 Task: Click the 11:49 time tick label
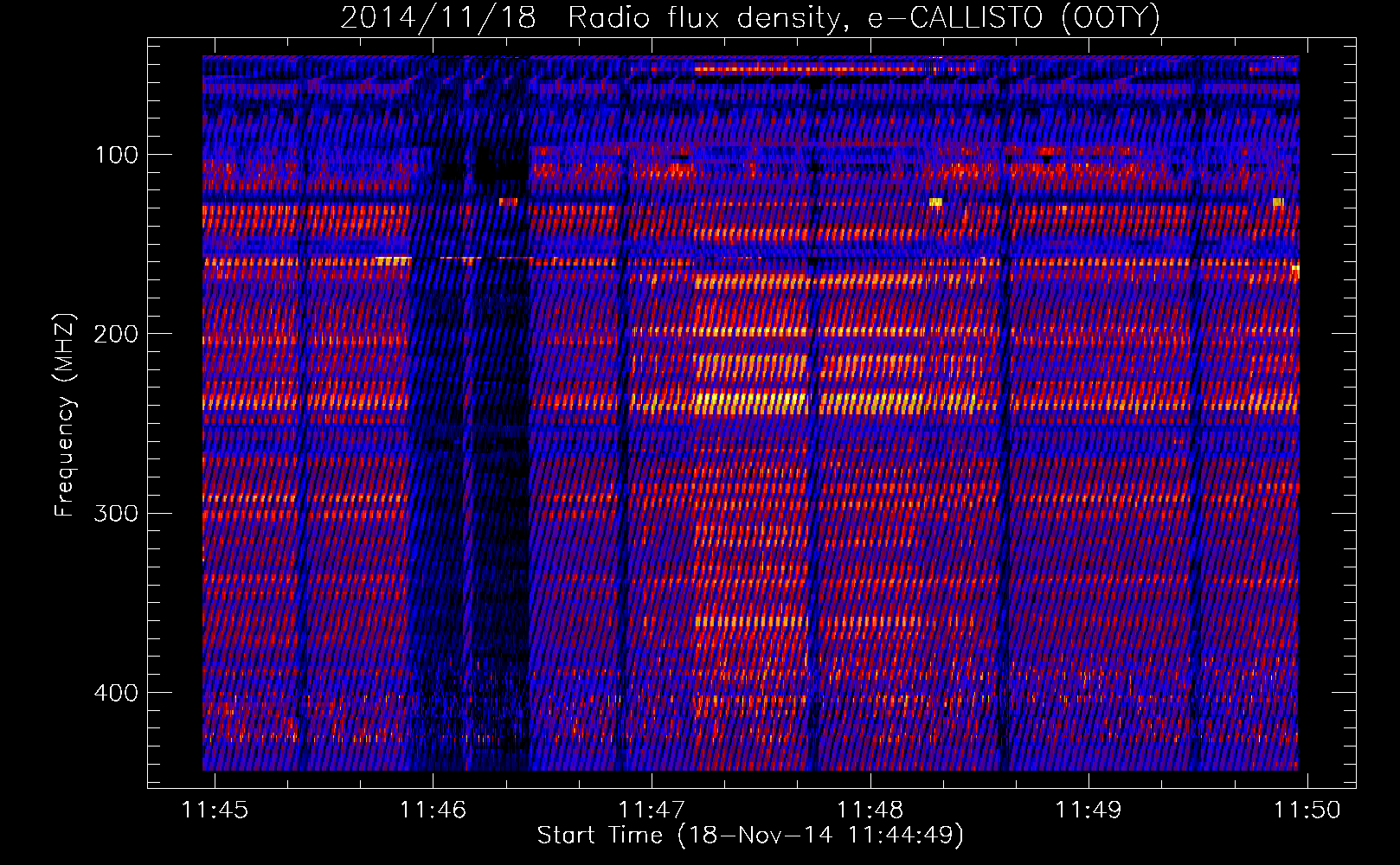(x=1089, y=810)
